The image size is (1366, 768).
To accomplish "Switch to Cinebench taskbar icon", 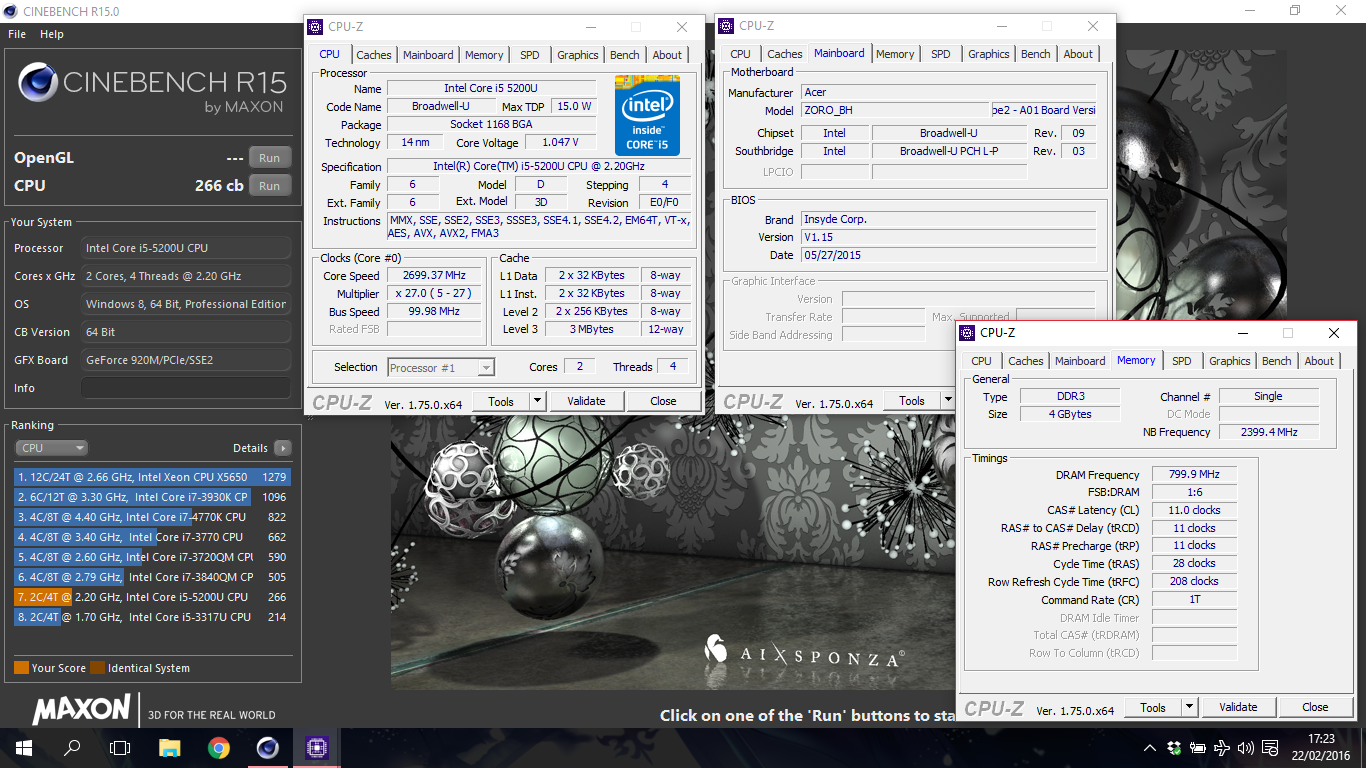I will point(267,748).
